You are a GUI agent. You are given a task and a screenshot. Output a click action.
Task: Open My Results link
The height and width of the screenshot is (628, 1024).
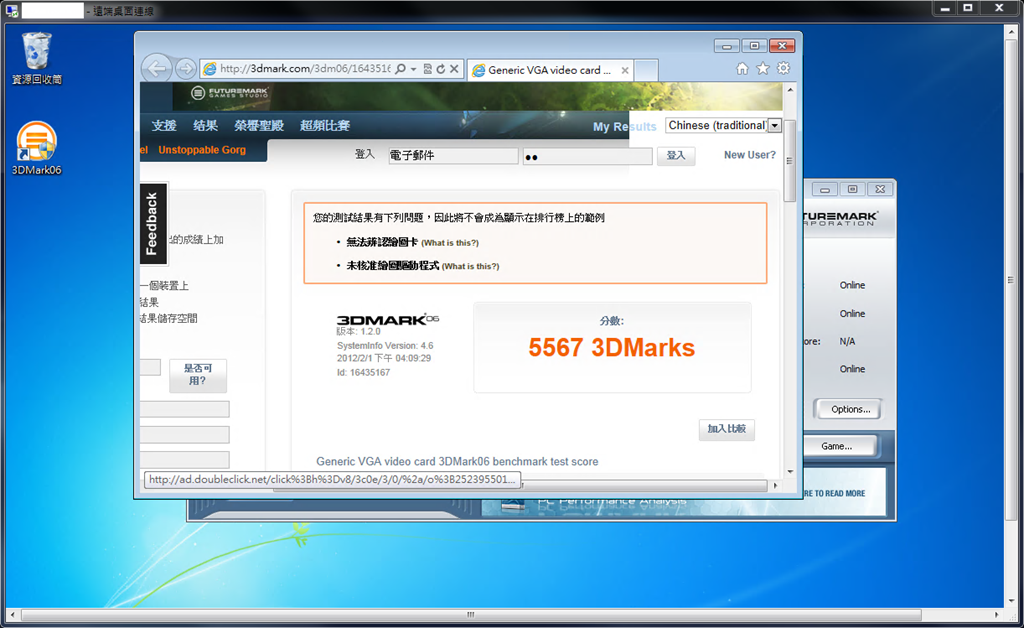click(x=624, y=127)
